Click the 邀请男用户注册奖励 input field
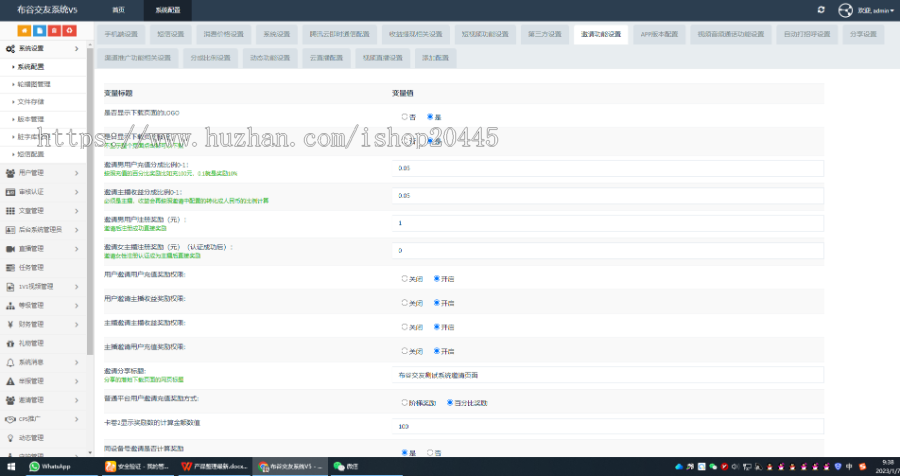This screenshot has width=900, height=476. coord(608,223)
